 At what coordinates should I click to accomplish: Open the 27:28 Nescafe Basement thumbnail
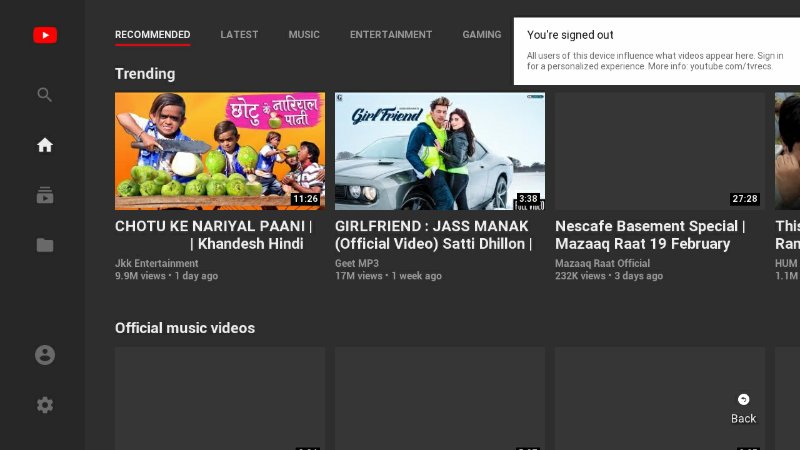pyautogui.click(x=660, y=151)
